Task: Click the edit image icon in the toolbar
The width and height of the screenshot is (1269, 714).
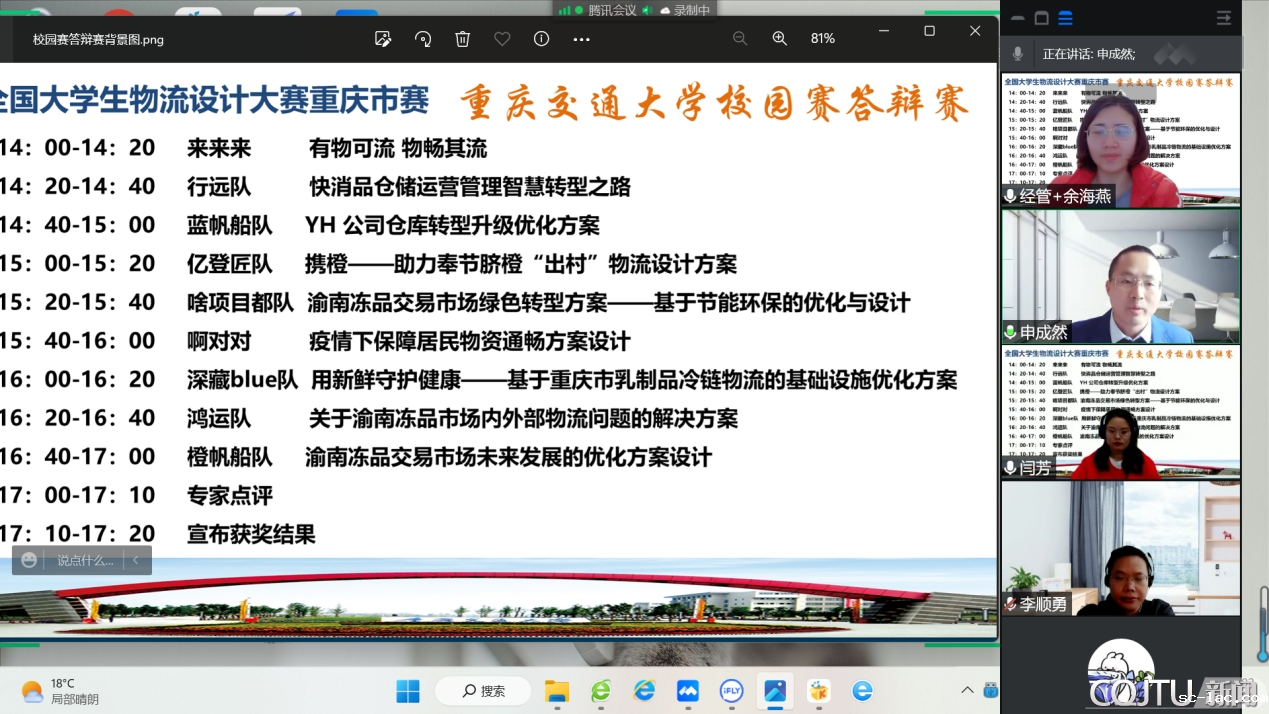Action: pos(382,39)
